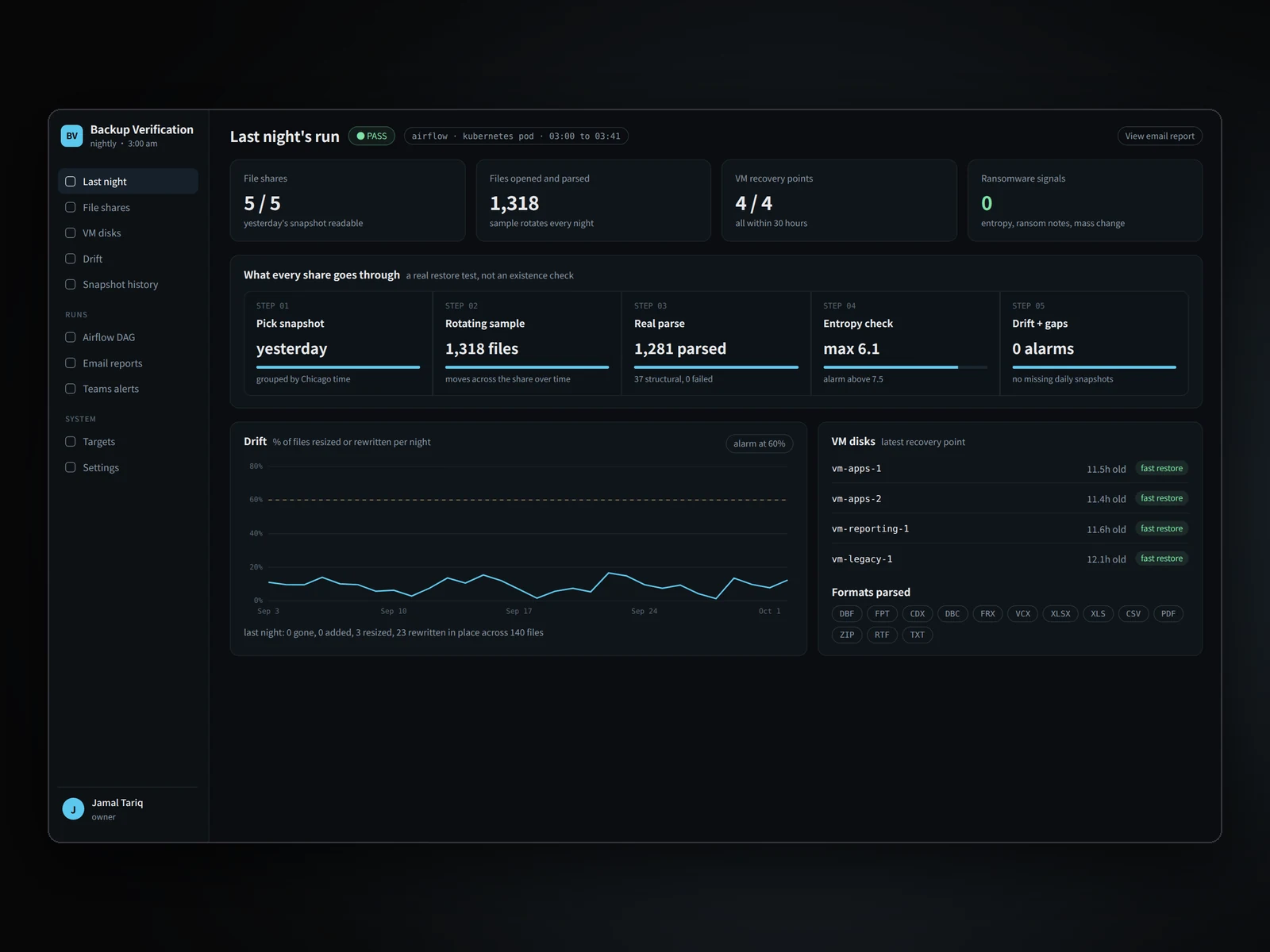1270x952 pixels.
Task: Click the BV app logo icon
Action: pyautogui.click(x=72, y=136)
